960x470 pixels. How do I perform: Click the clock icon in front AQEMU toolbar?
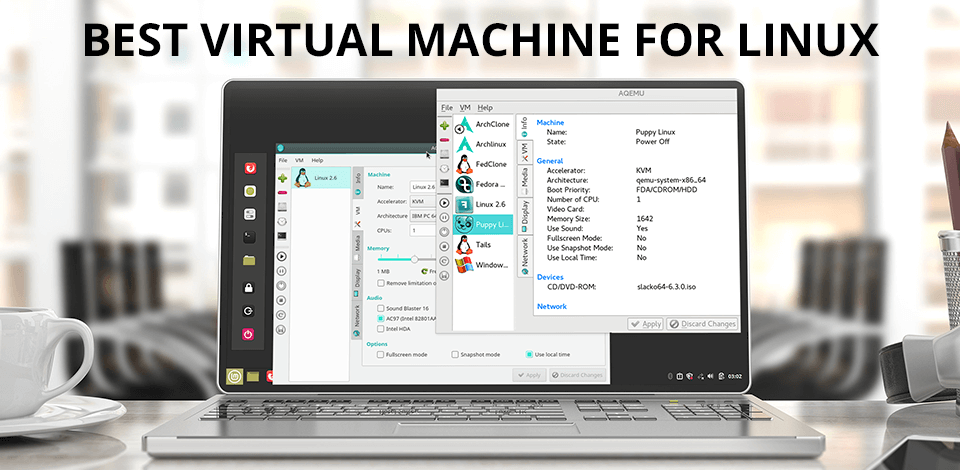coord(444,168)
